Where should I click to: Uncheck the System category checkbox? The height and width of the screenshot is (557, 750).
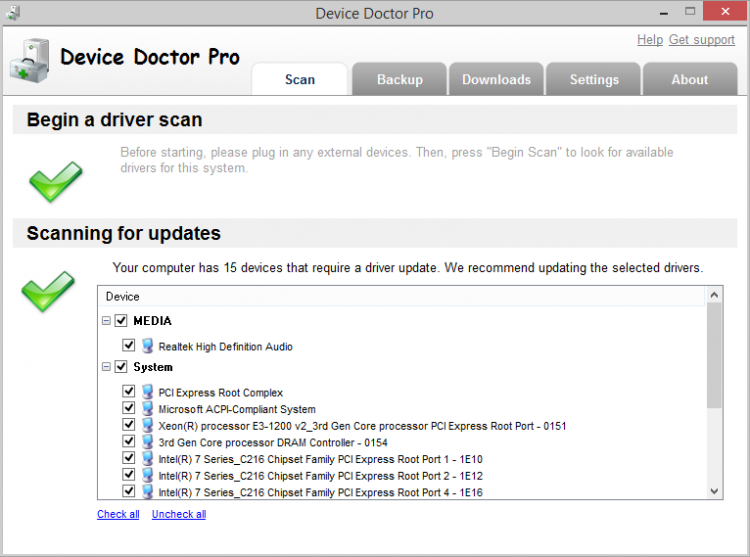121,367
